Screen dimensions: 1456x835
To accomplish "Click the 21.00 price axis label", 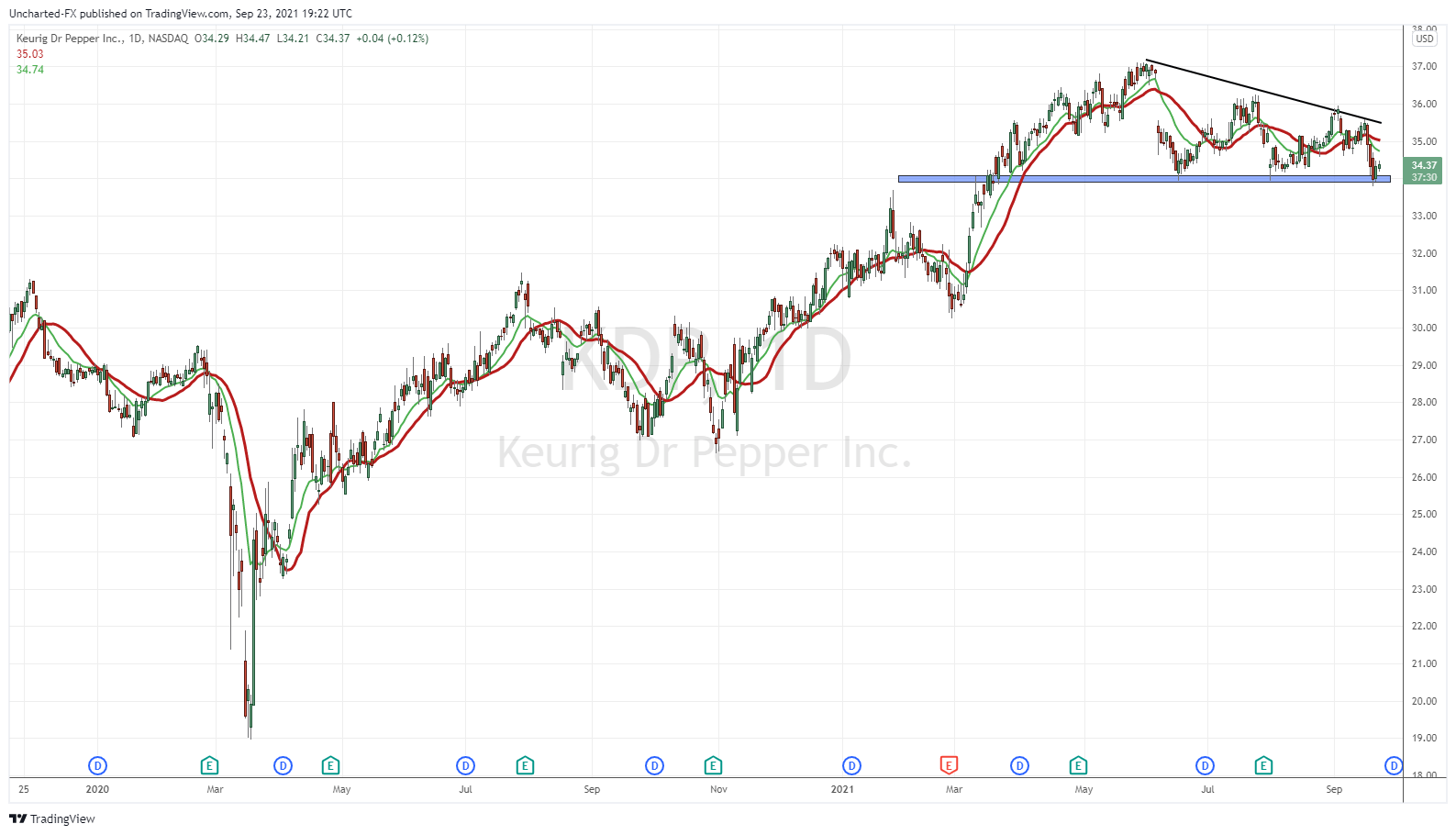I will (x=1424, y=663).
